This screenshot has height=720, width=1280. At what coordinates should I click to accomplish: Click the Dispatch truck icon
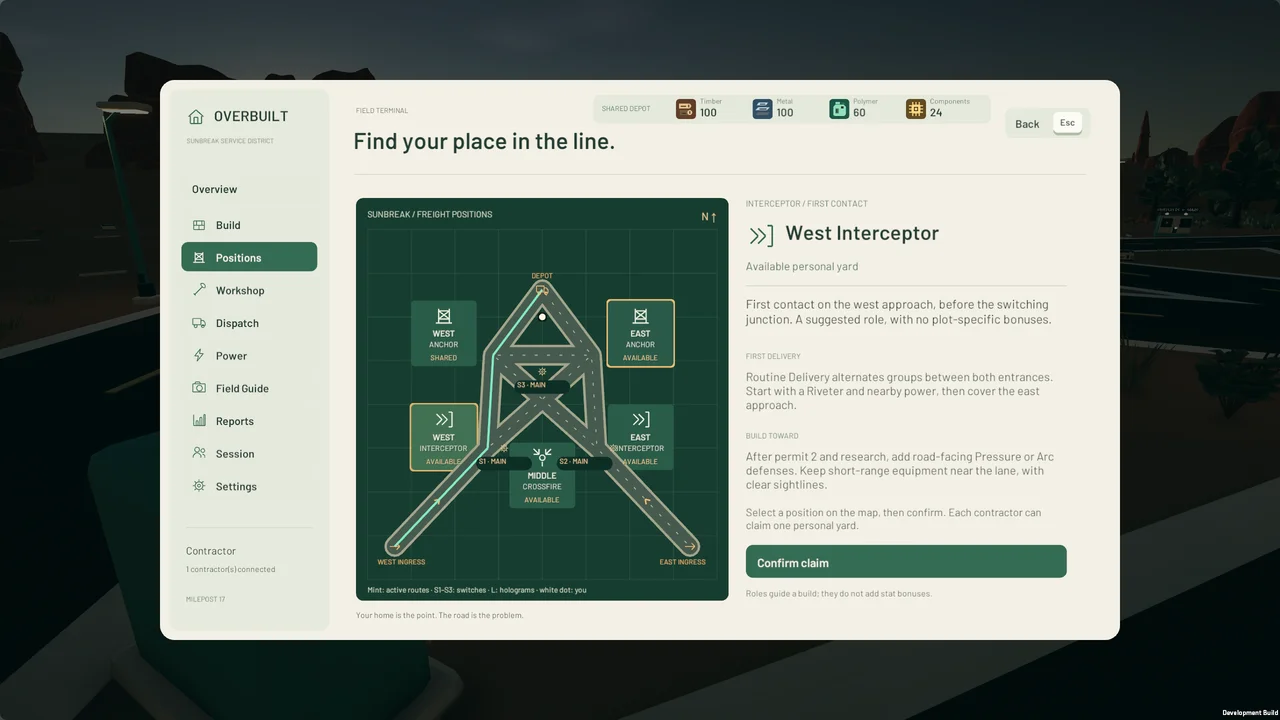tap(199, 323)
